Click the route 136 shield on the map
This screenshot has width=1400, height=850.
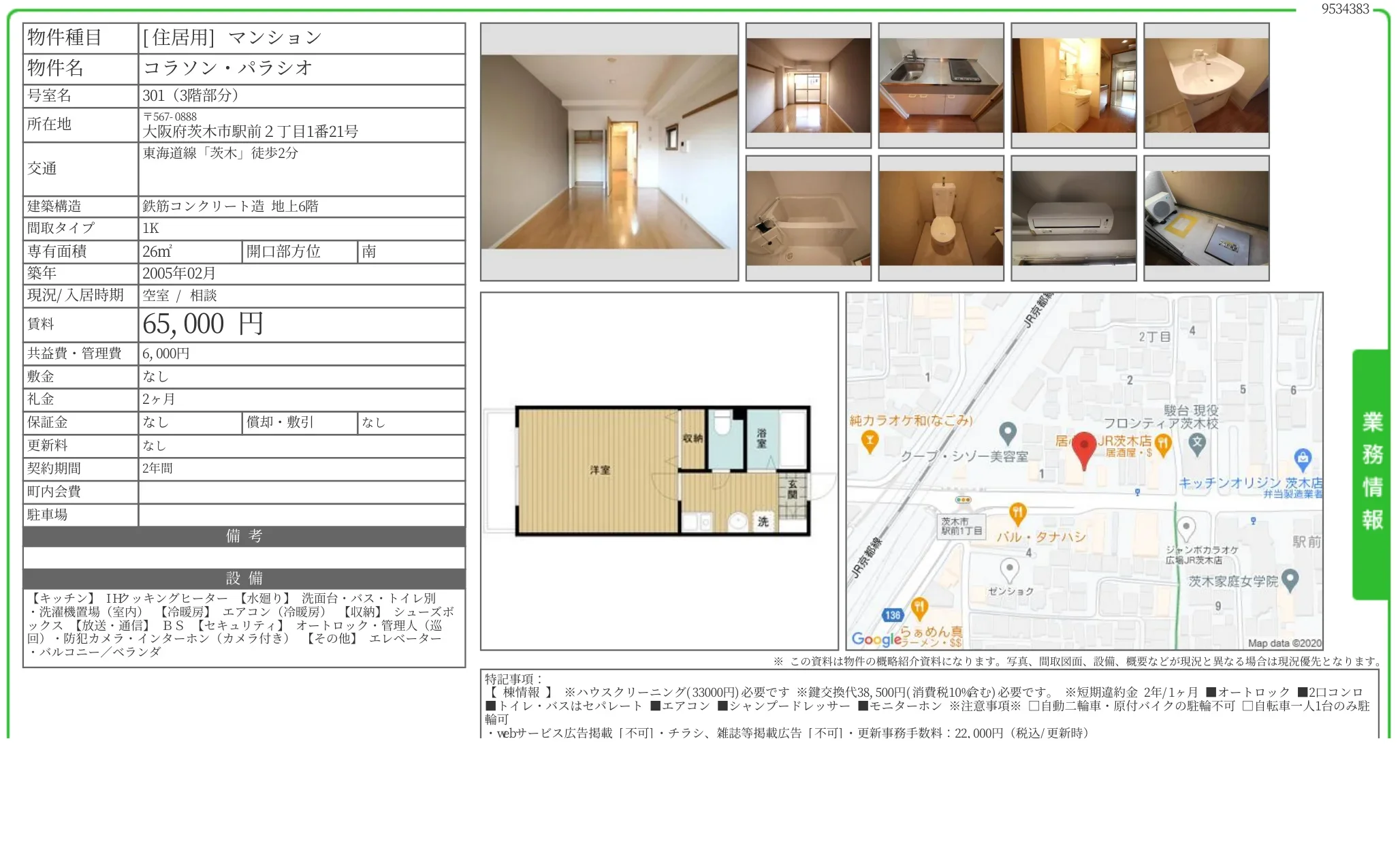[x=892, y=615]
